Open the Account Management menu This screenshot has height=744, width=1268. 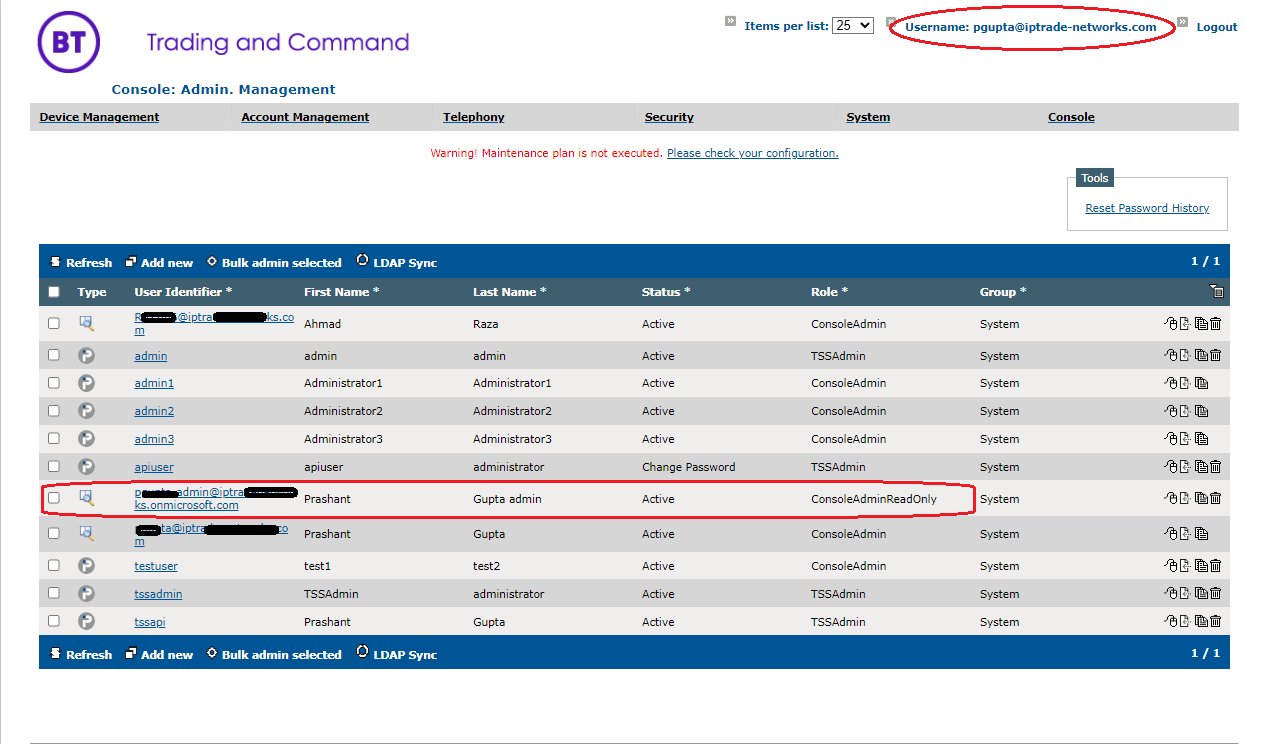tap(305, 117)
